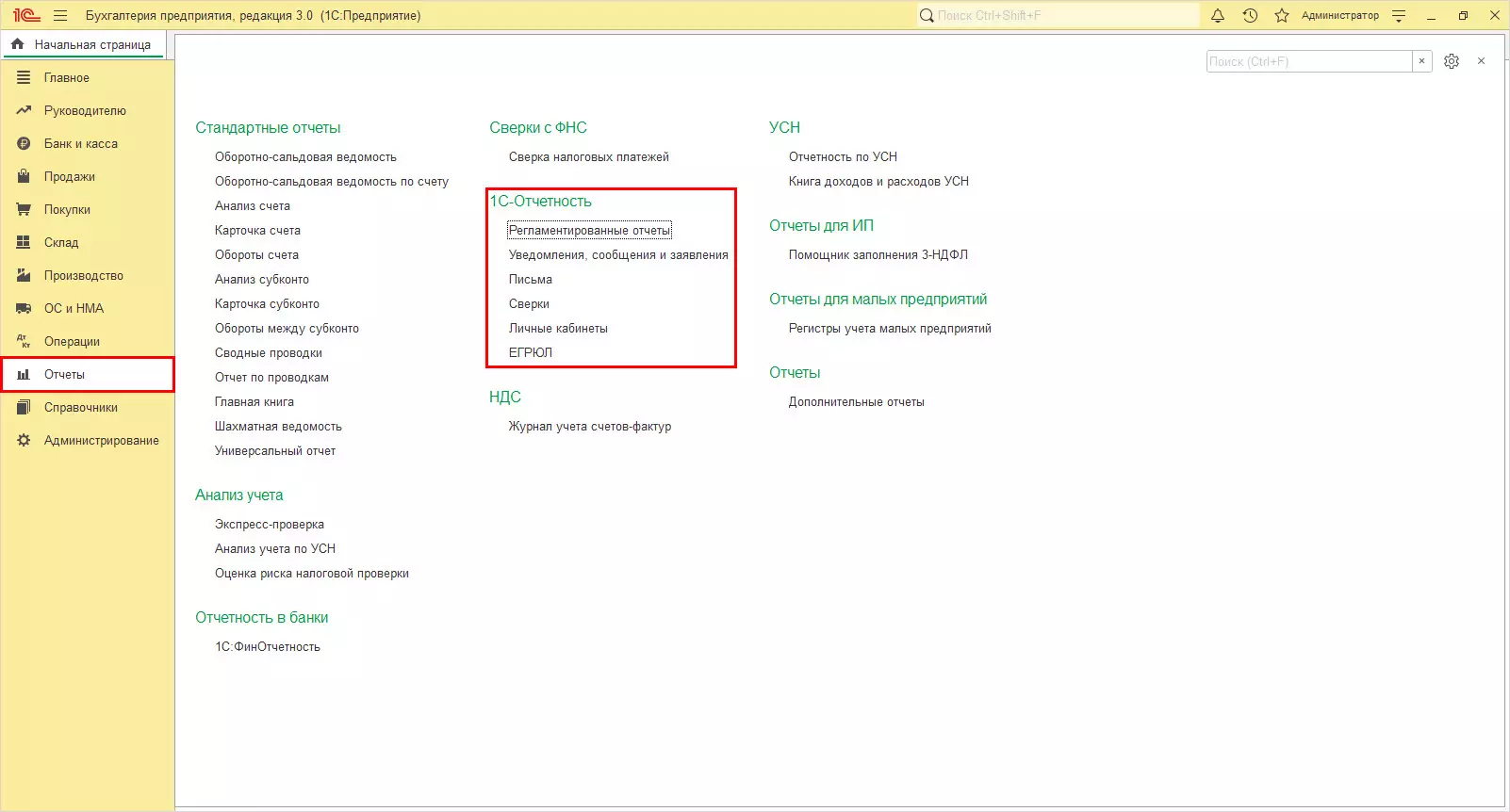Open the notifications bell icon

[x=1218, y=15]
